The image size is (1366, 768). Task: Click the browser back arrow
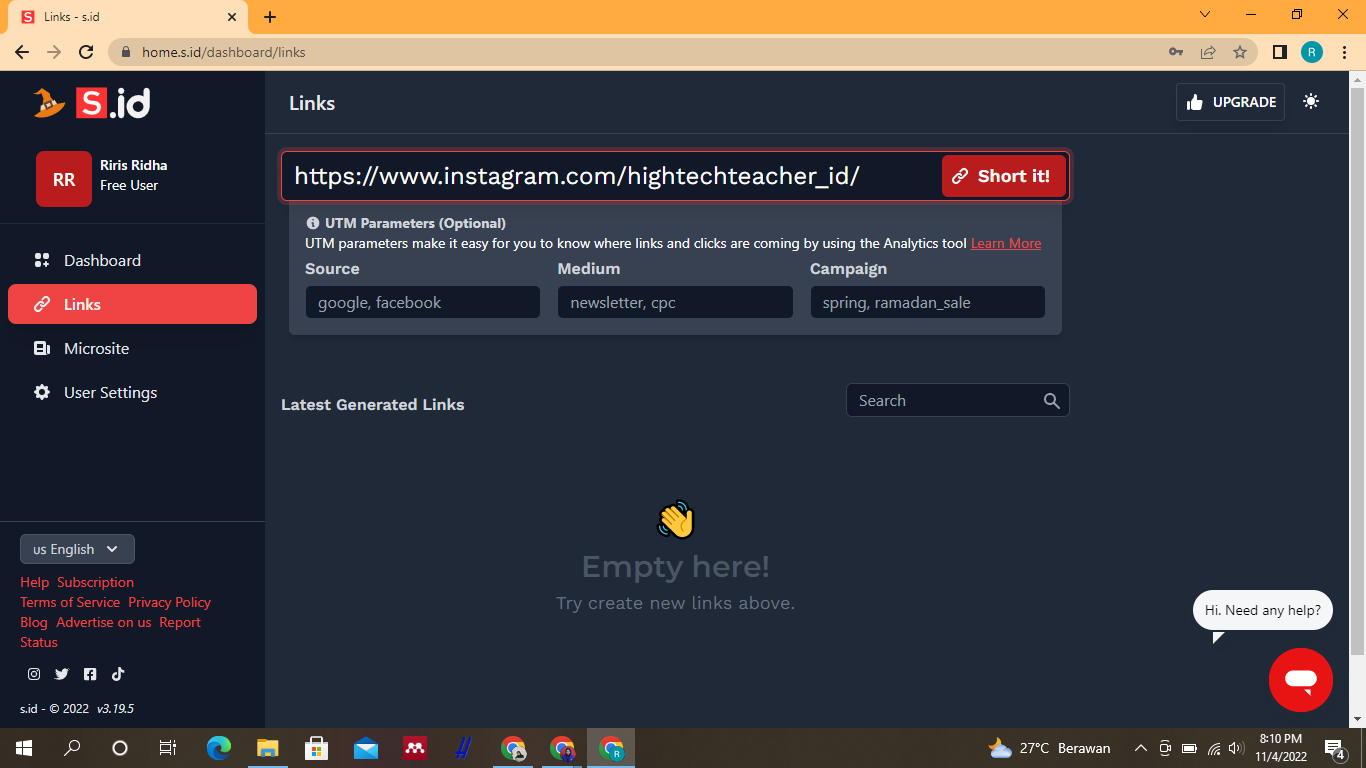tap(22, 52)
